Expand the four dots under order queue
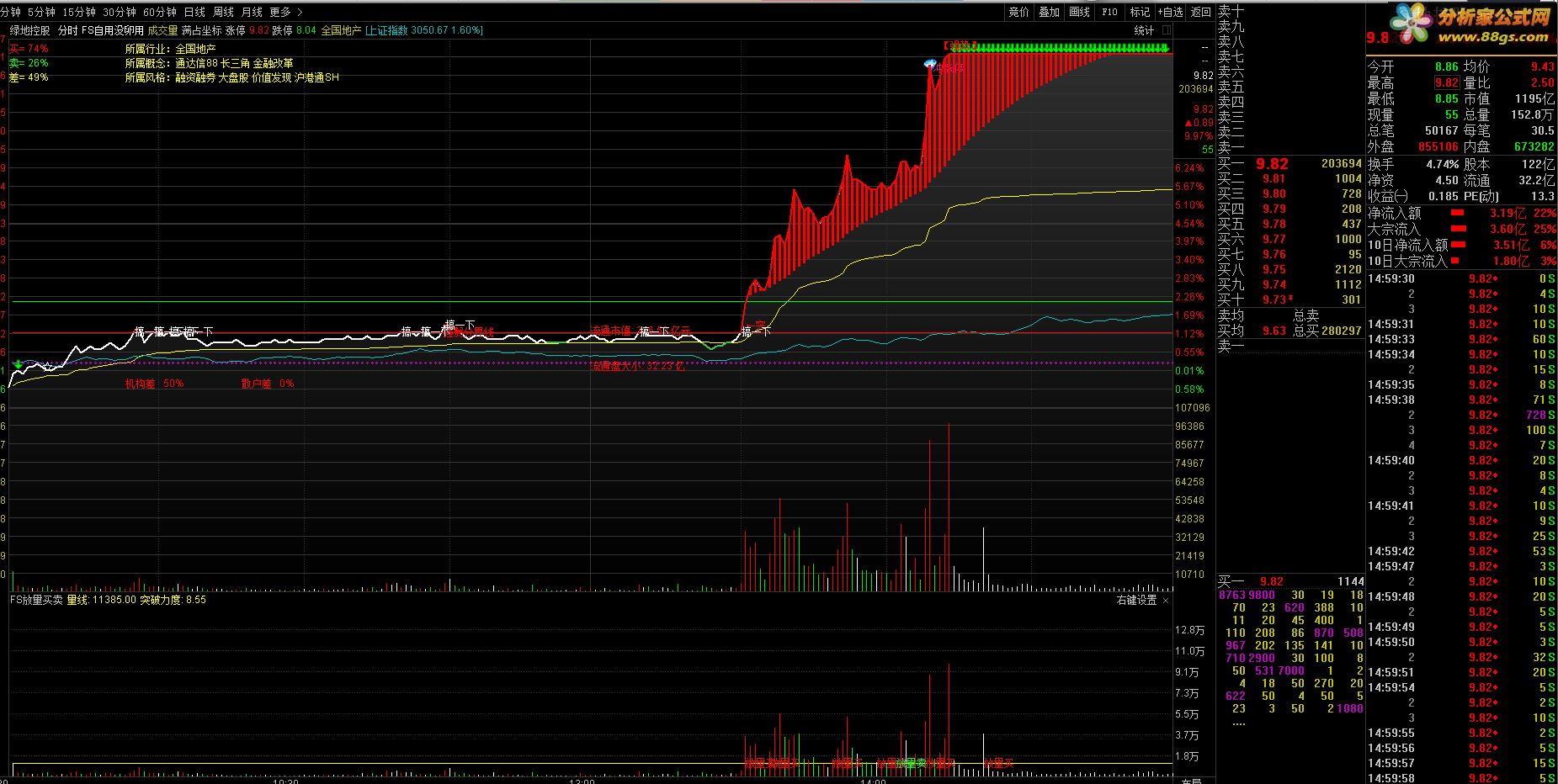This screenshot has width=1558, height=784. point(1238,723)
